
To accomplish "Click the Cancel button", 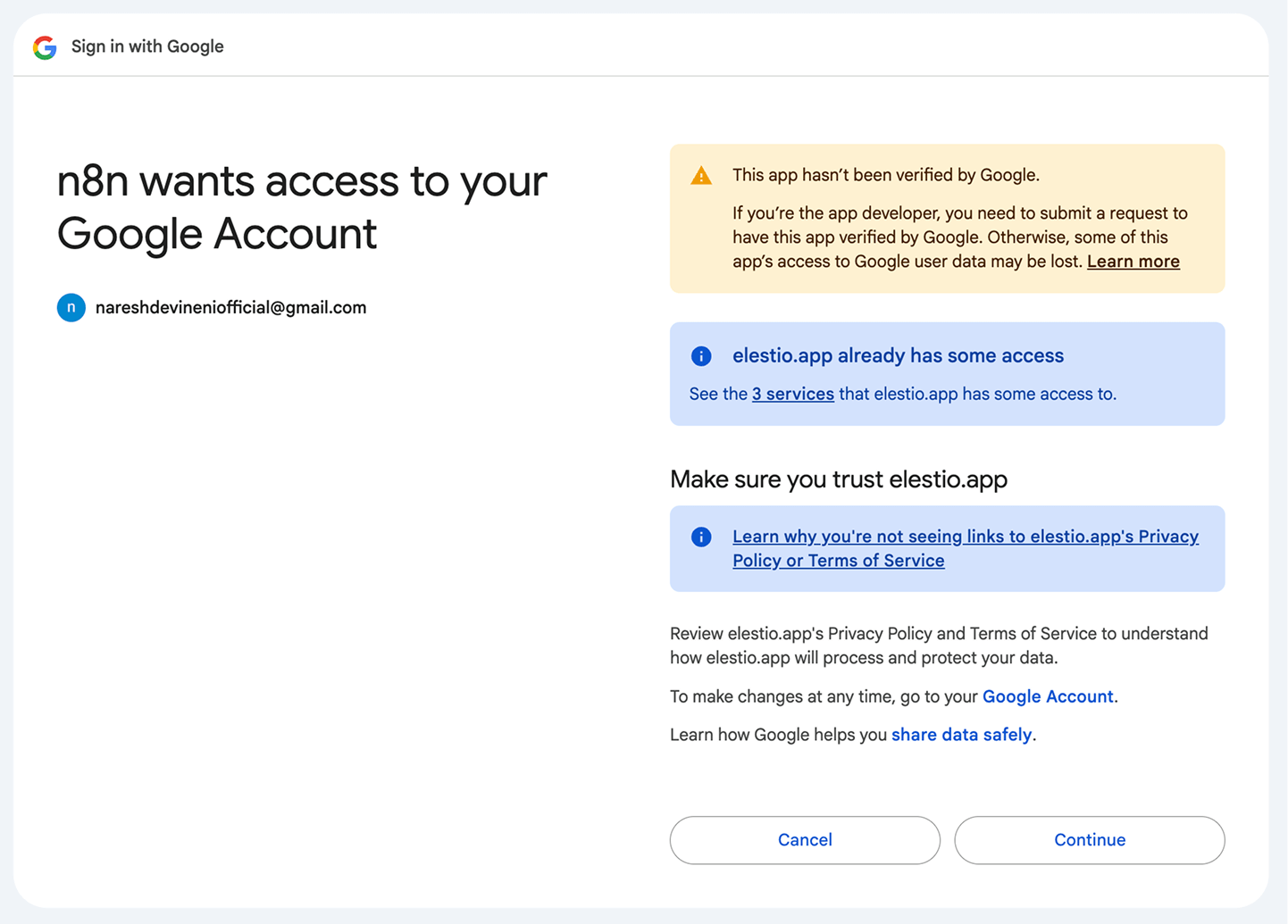I will pyautogui.click(x=805, y=840).
